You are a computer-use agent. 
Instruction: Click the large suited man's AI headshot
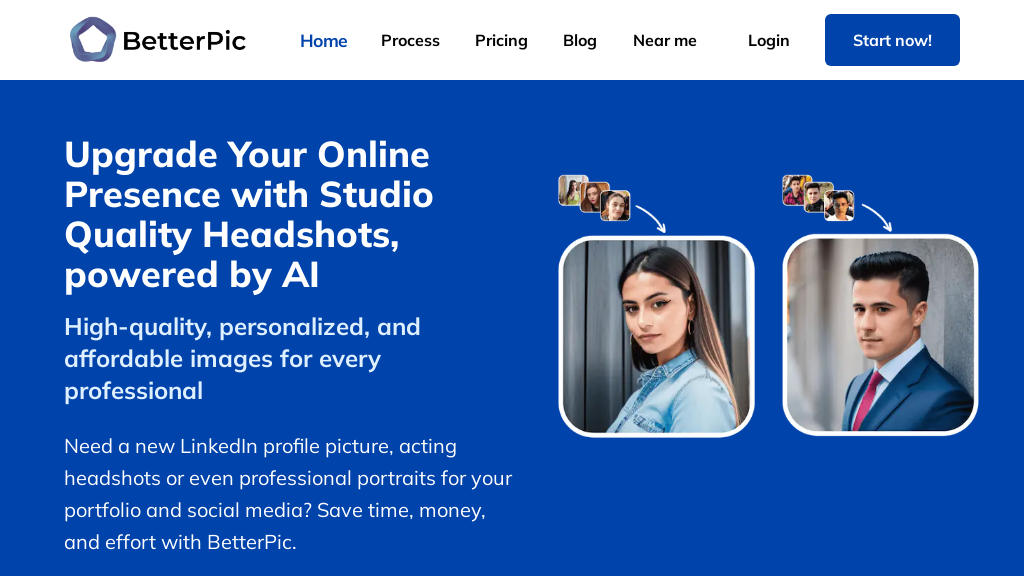880,335
